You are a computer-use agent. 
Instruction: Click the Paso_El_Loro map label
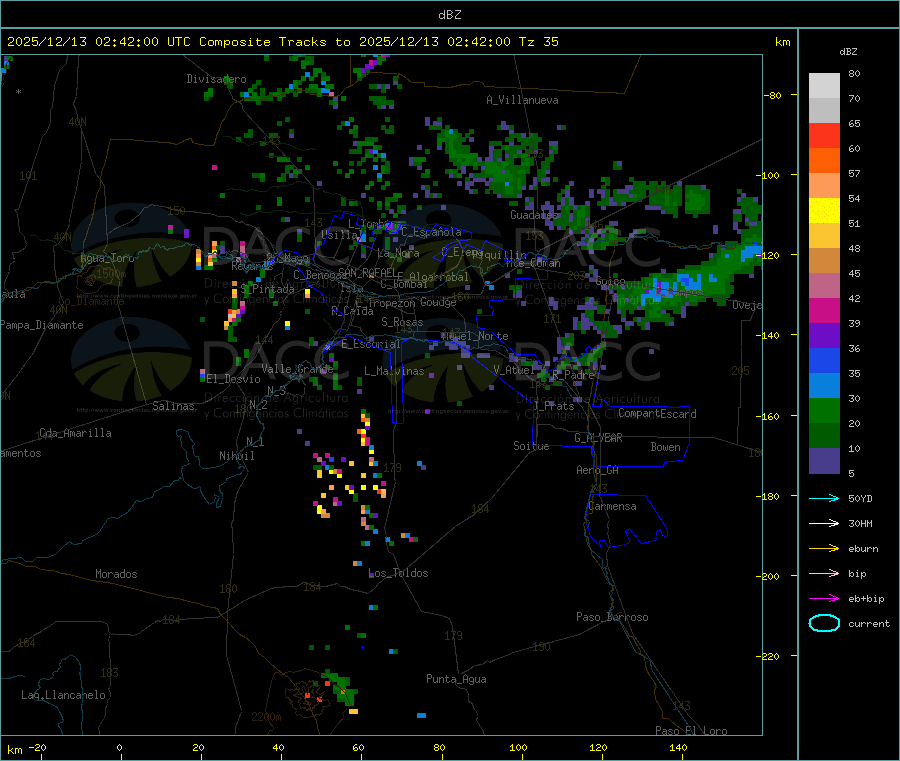pyautogui.click(x=691, y=731)
